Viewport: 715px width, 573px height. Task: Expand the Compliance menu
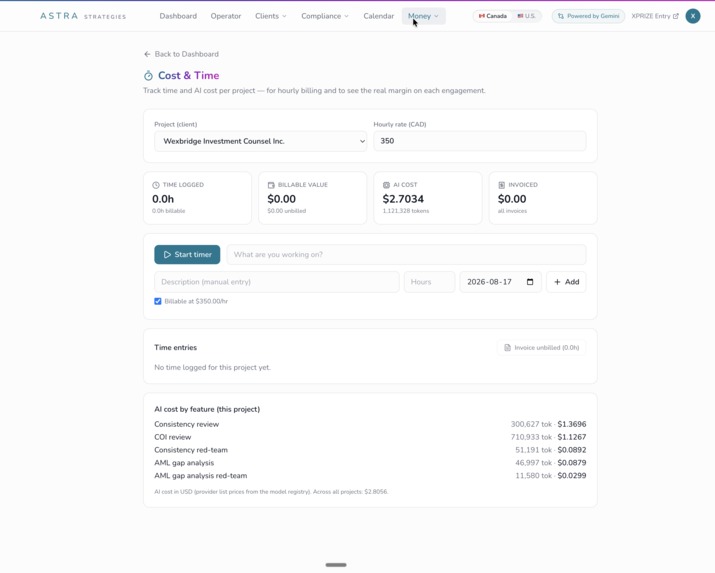click(x=325, y=16)
